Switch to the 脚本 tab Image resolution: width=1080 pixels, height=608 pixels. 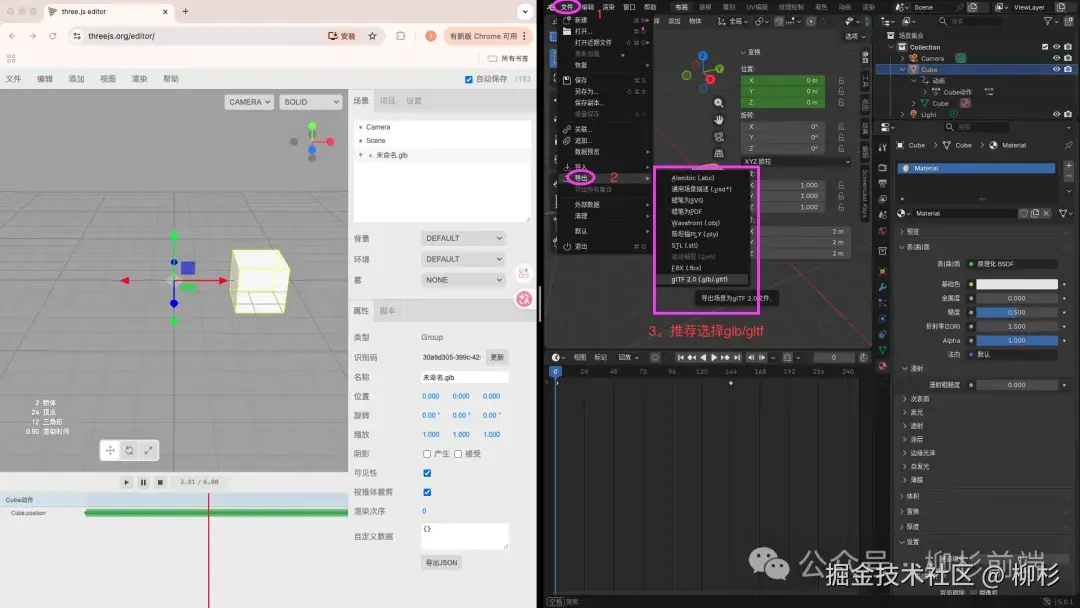[x=387, y=311]
